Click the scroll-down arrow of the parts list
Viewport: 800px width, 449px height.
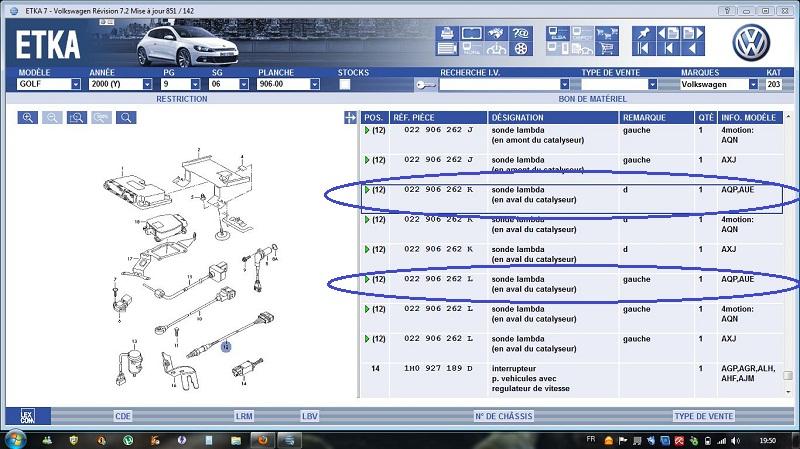pyautogui.click(x=788, y=392)
